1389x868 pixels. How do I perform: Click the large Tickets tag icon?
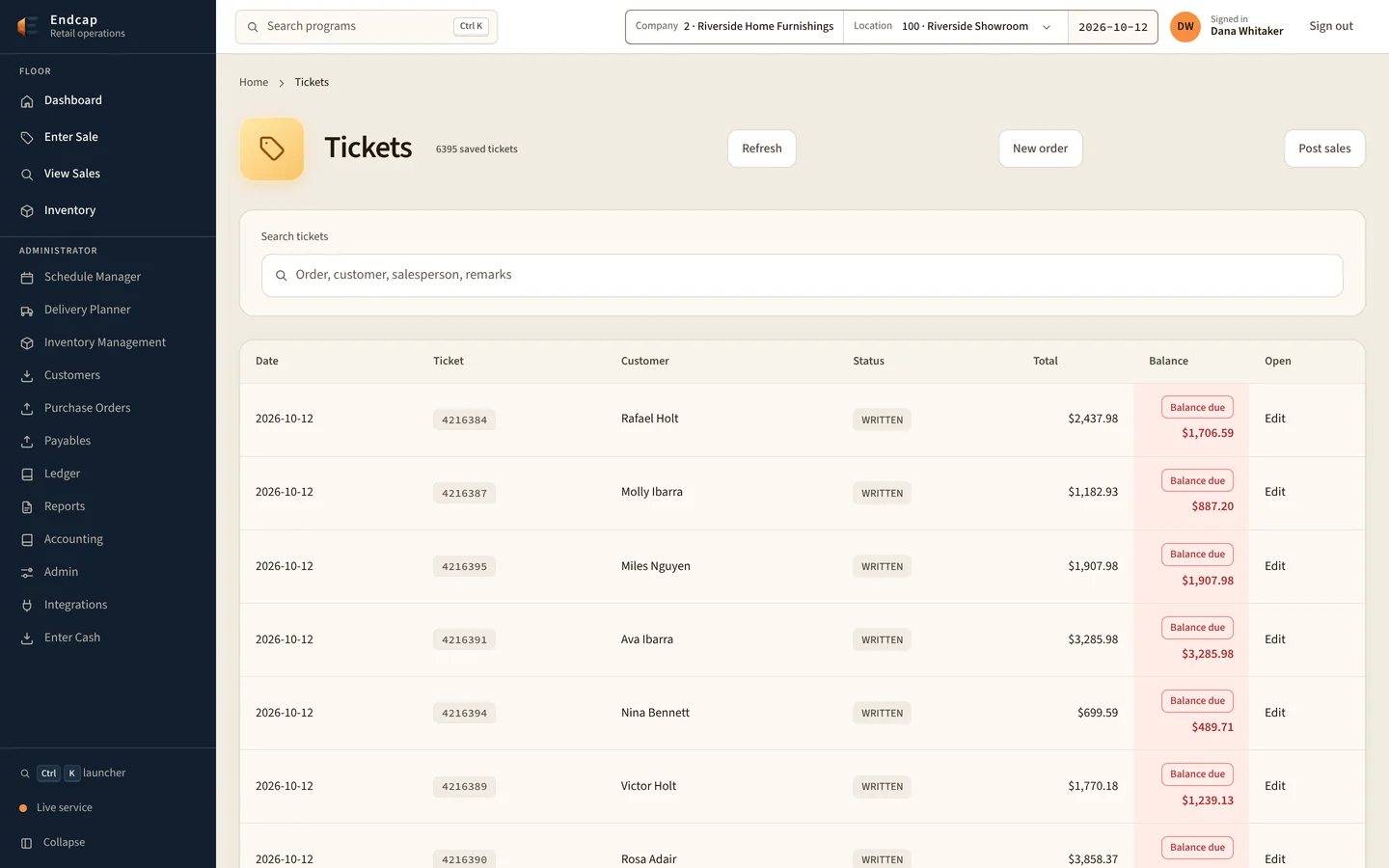pyautogui.click(x=272, y=149)
